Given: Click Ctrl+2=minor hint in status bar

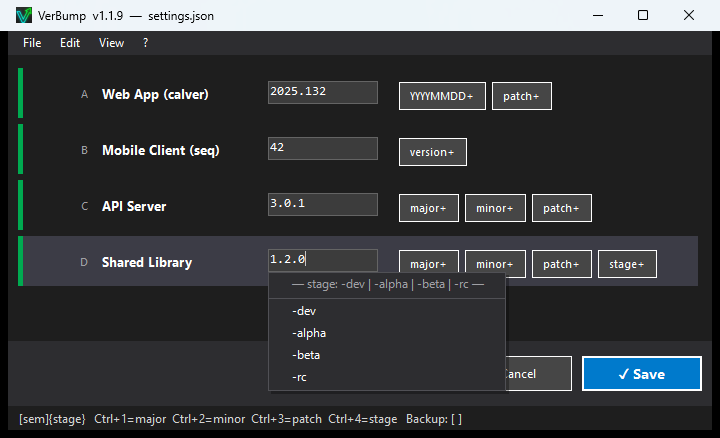Looking at the screenshot, I should click(x=208, y=419).
